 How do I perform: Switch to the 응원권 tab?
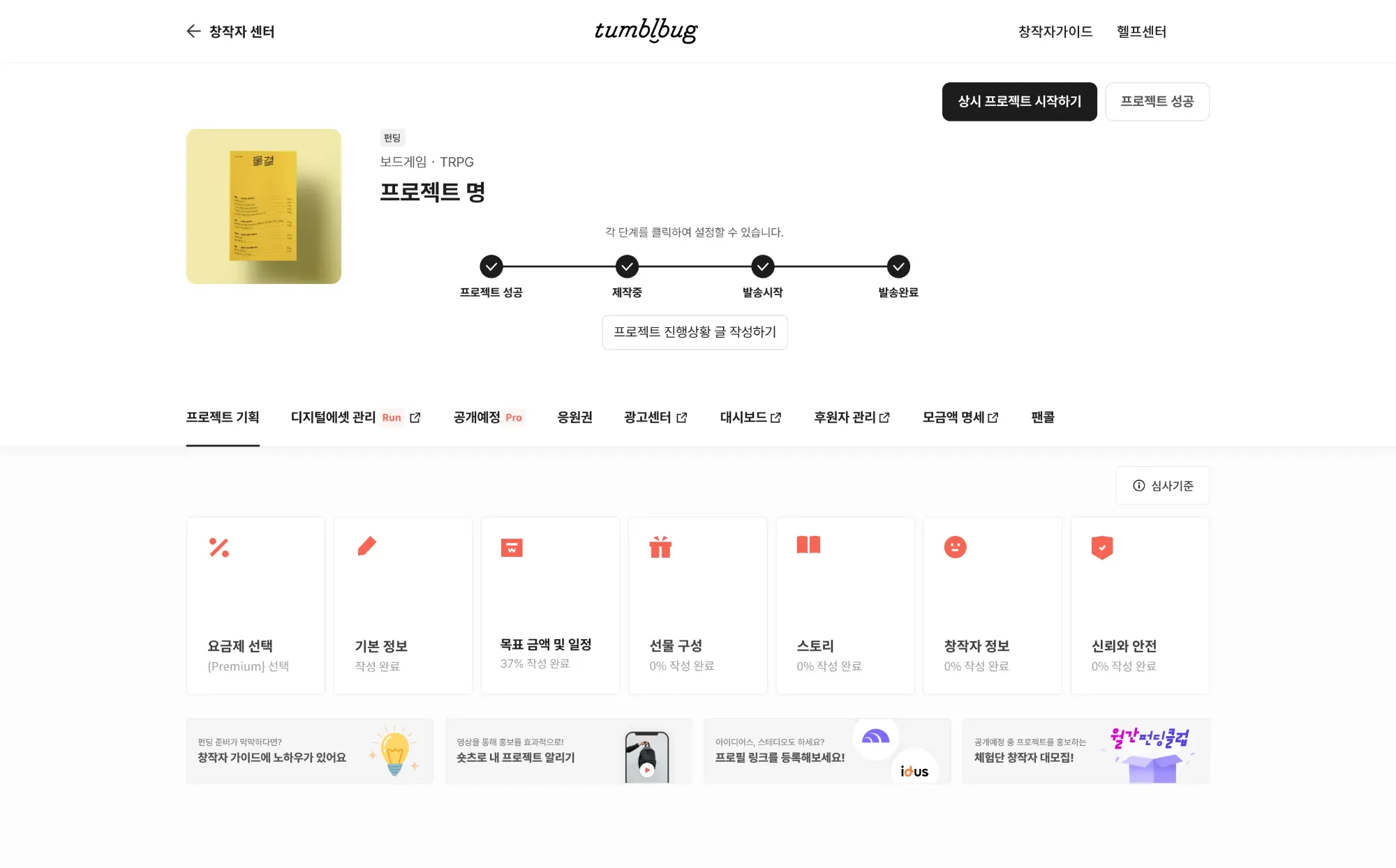574,417
